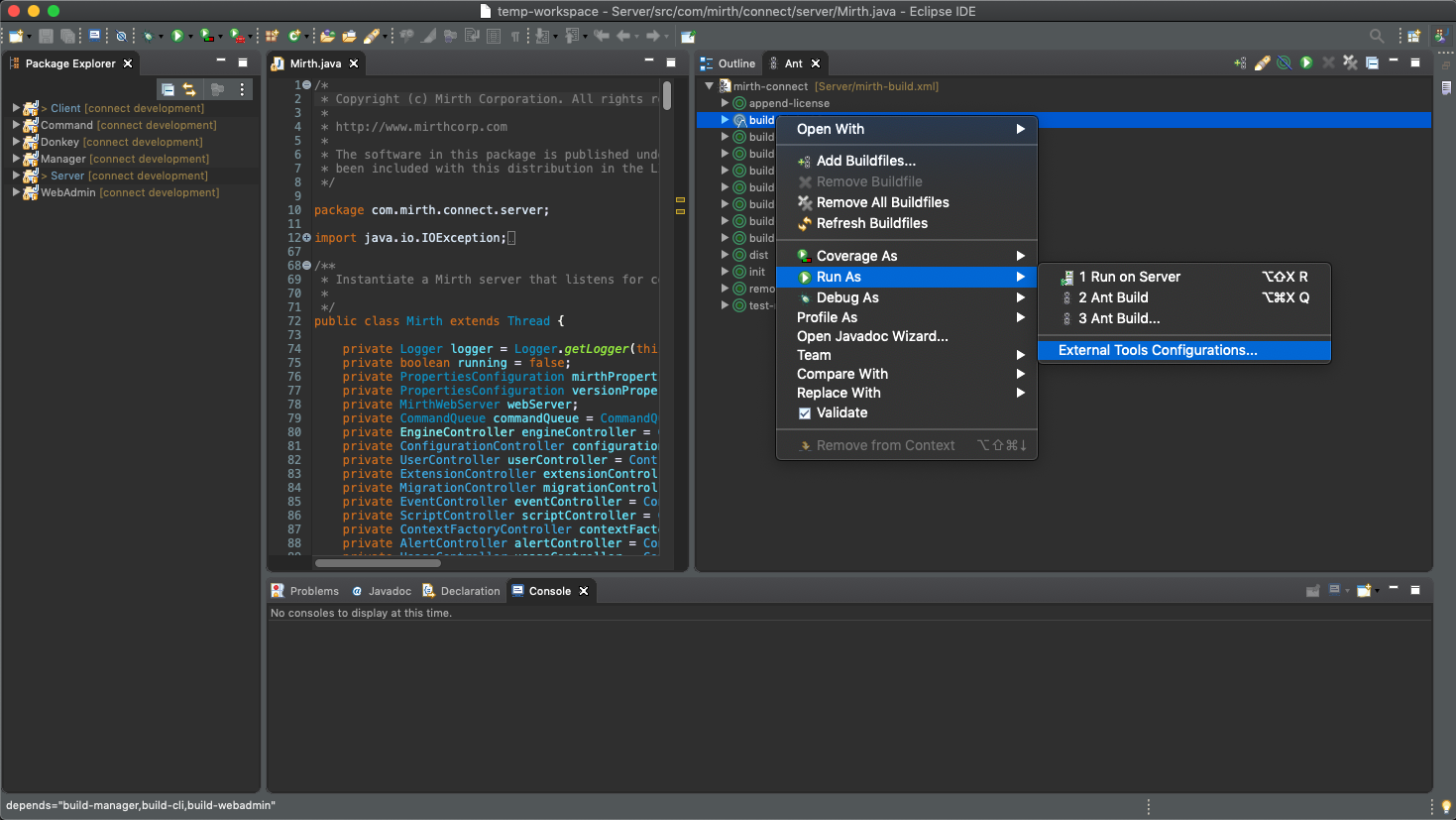This screenshot has height=820, width=1456.
Task: Click Open Console icon in Console view
Action: coord(1365,590)
